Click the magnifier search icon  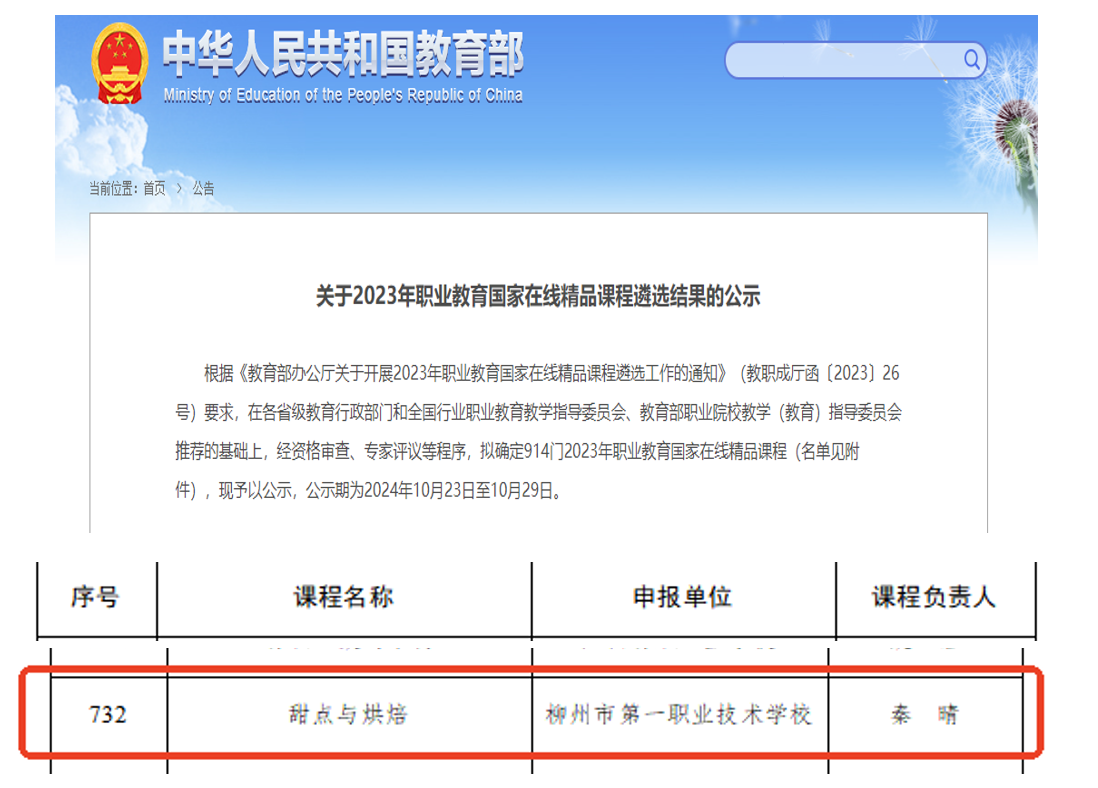pos(971,59)
